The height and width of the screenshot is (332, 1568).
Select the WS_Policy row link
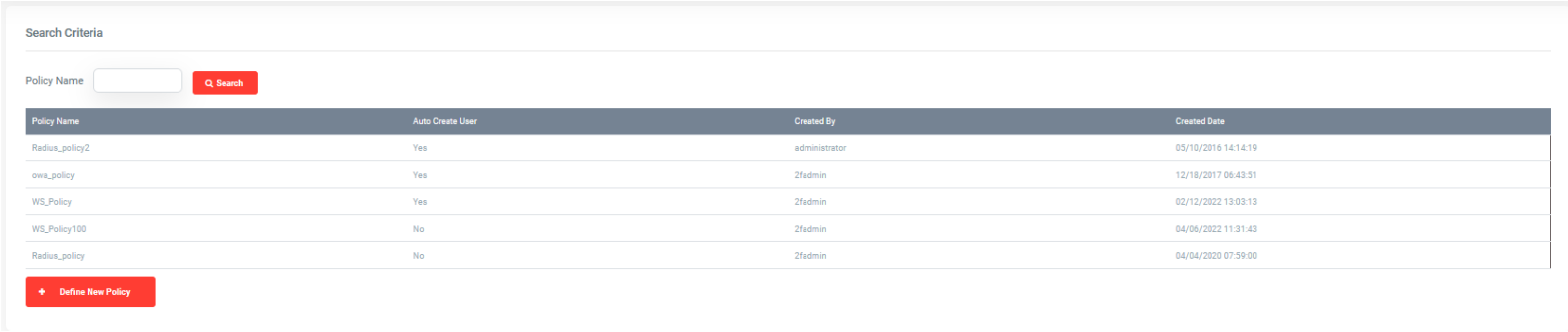coord(52,202)
